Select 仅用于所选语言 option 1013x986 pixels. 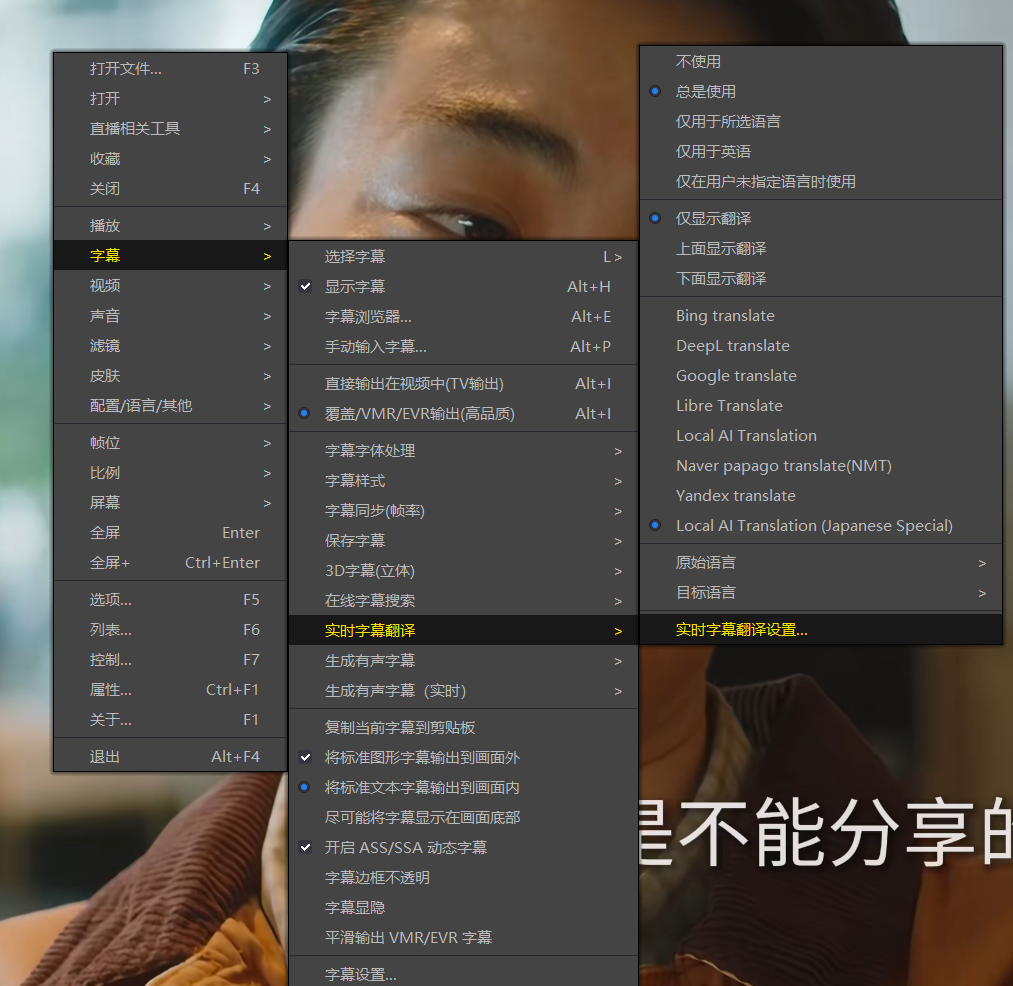[x=820, y=121]
